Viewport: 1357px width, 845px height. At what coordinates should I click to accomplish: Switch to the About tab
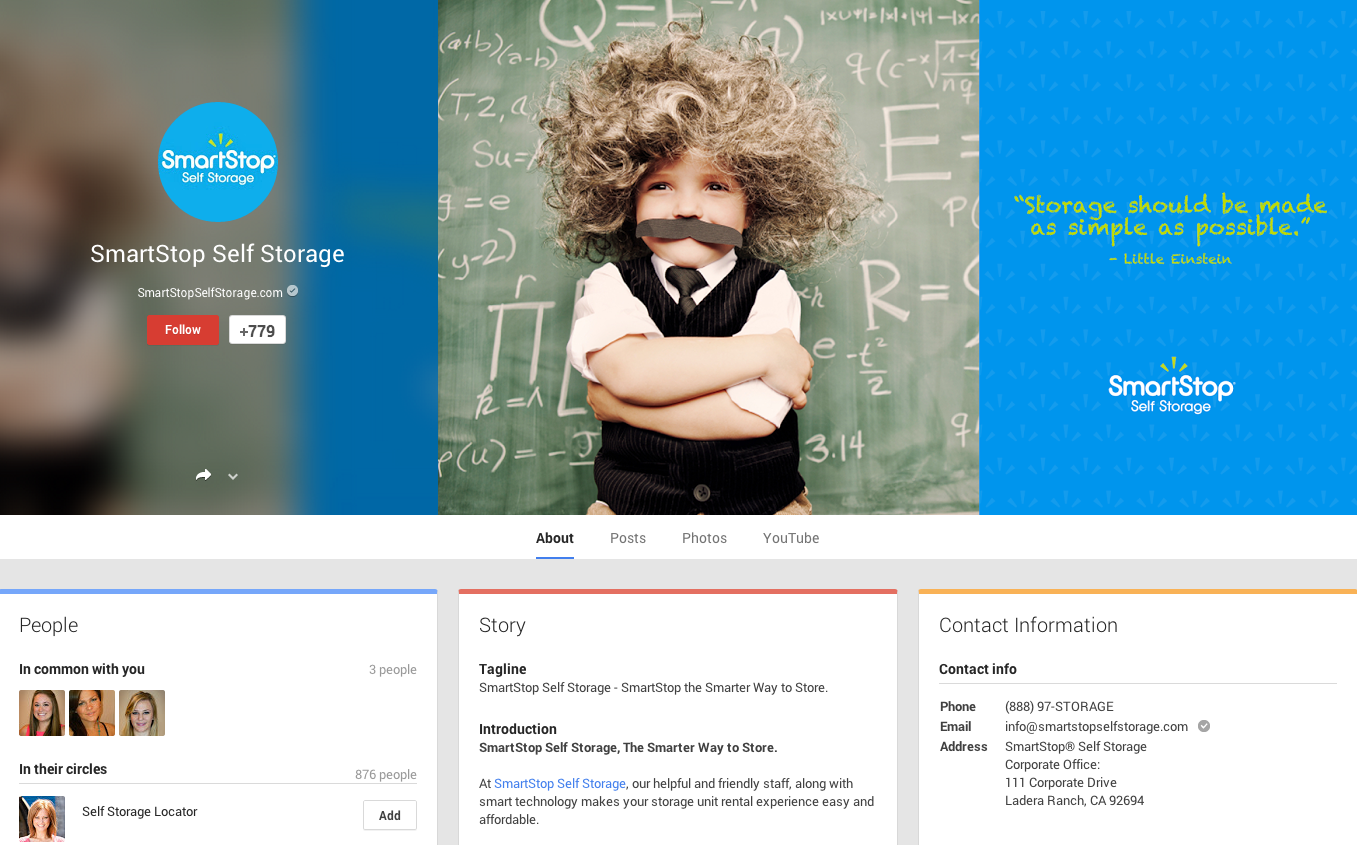coord(554,538)
